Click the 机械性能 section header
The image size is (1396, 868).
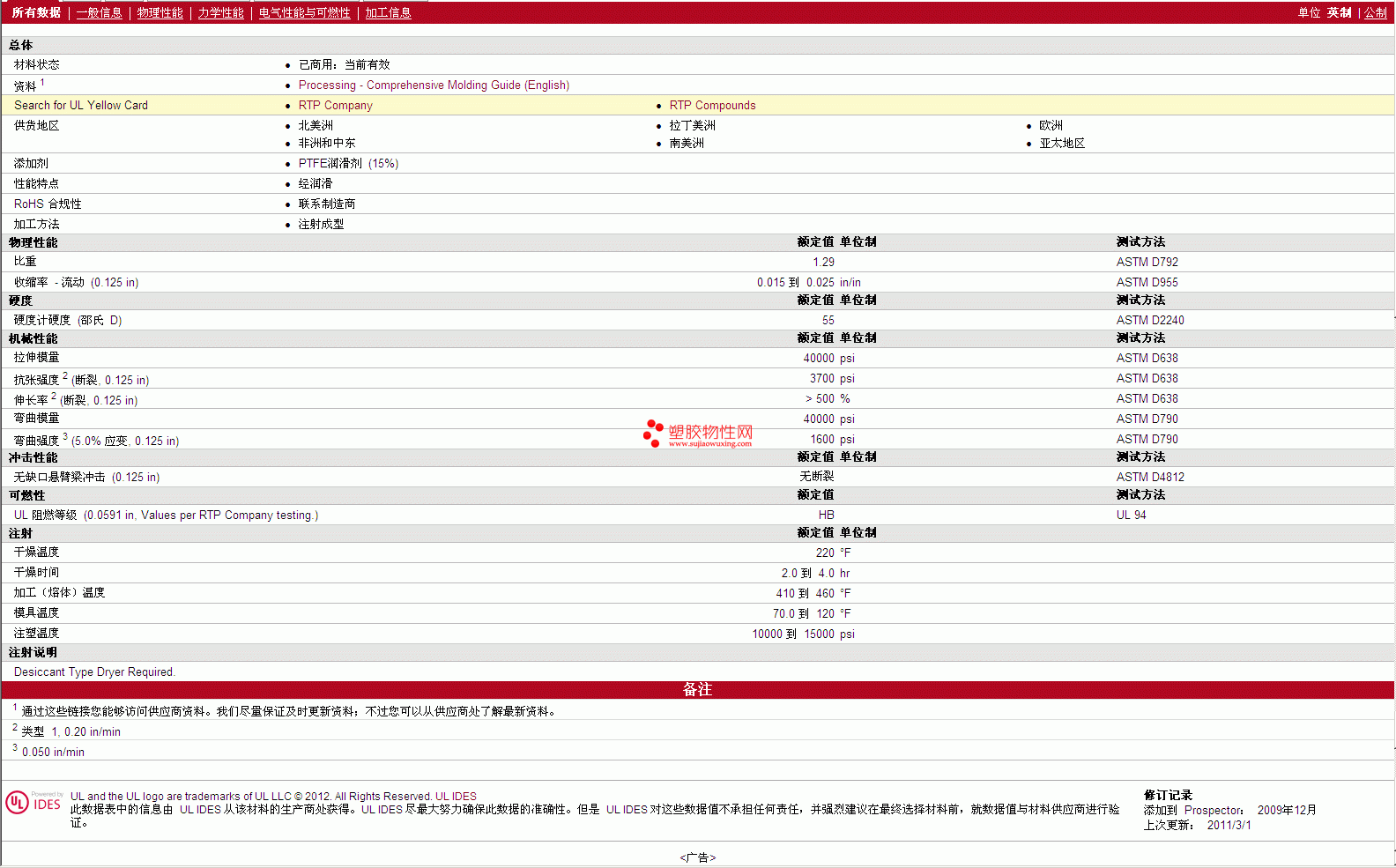[x=33, y=338]
